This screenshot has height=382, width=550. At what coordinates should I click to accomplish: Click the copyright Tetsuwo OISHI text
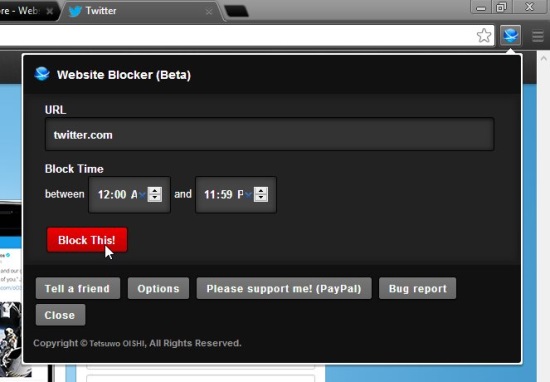coord(137,343)
